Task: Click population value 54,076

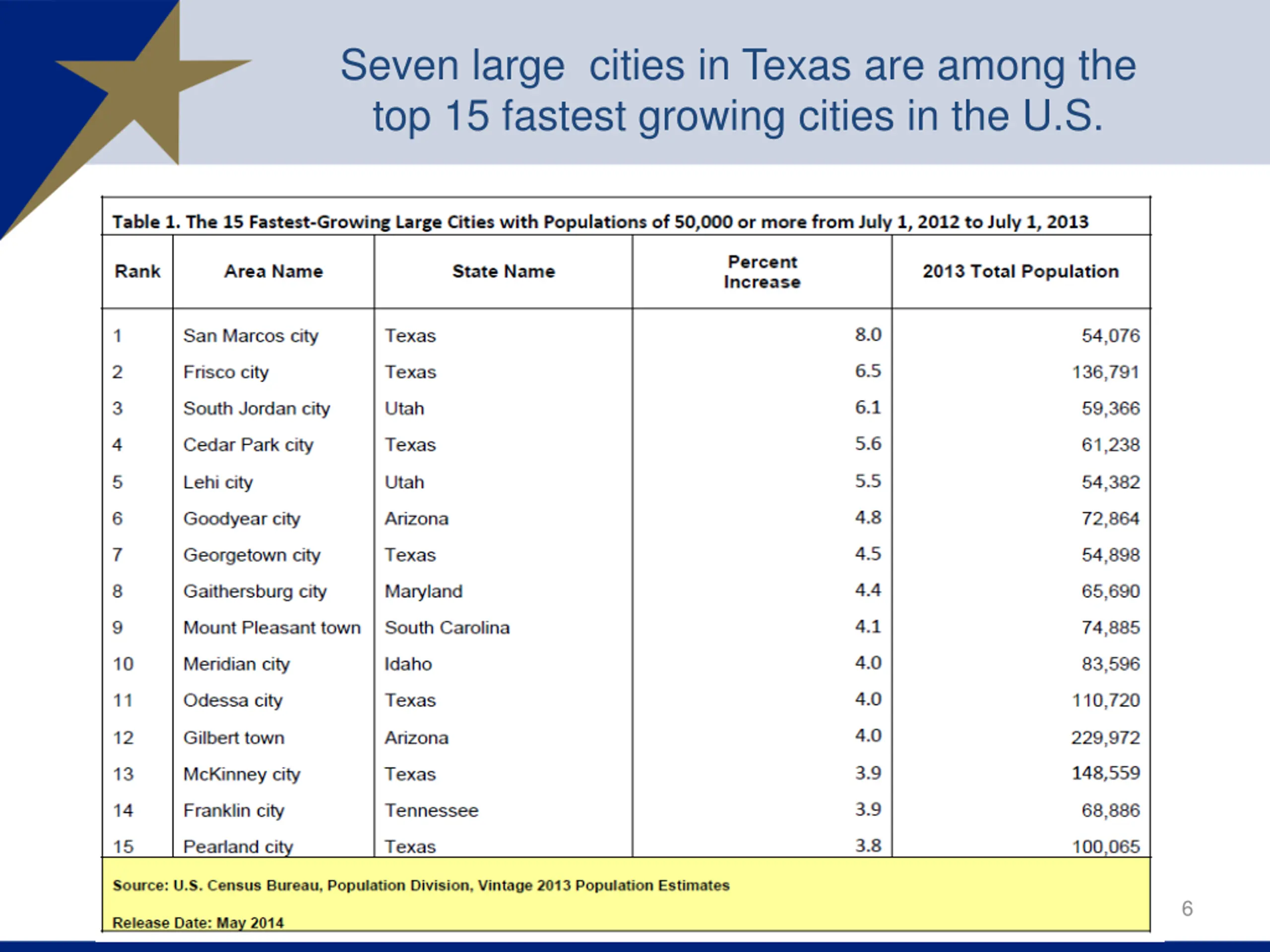Action: (x=1110, y=336)
